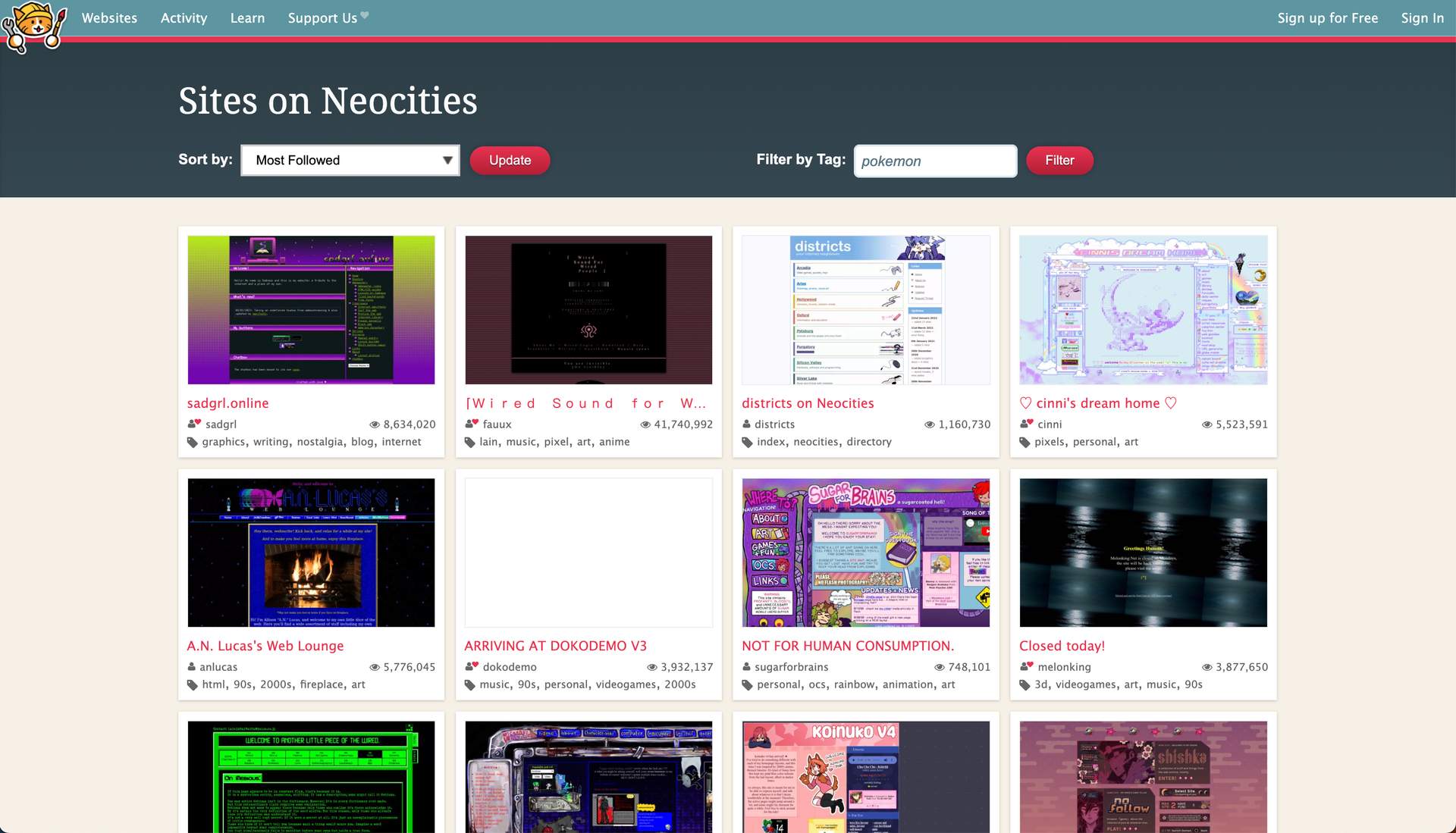Click ARRIVING AT DOKODEMO V3 title
Image resolution: width=1456 pixels, height=833 pixels.
click(x=555, y=646)
